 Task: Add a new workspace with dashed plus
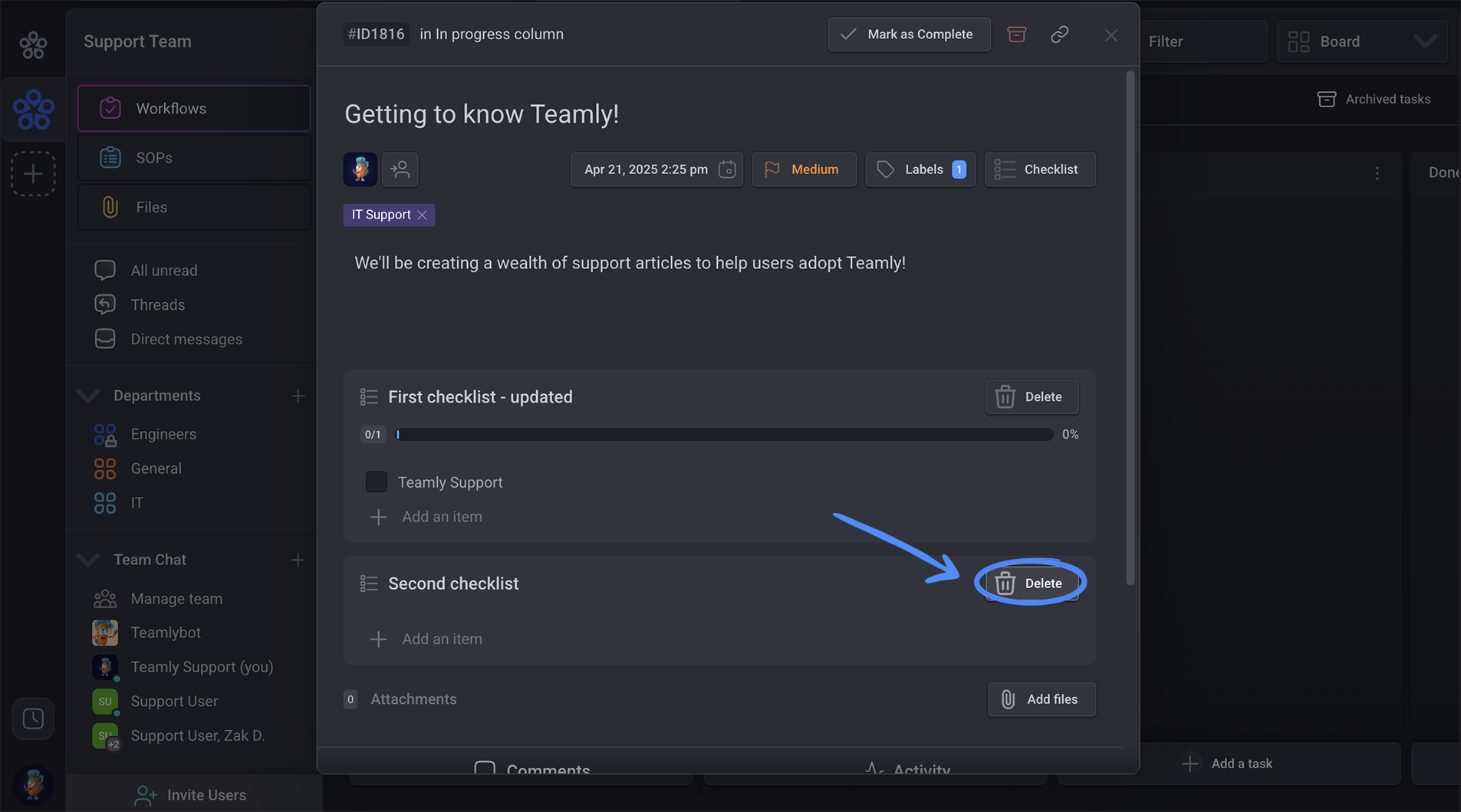pos(33,174)
